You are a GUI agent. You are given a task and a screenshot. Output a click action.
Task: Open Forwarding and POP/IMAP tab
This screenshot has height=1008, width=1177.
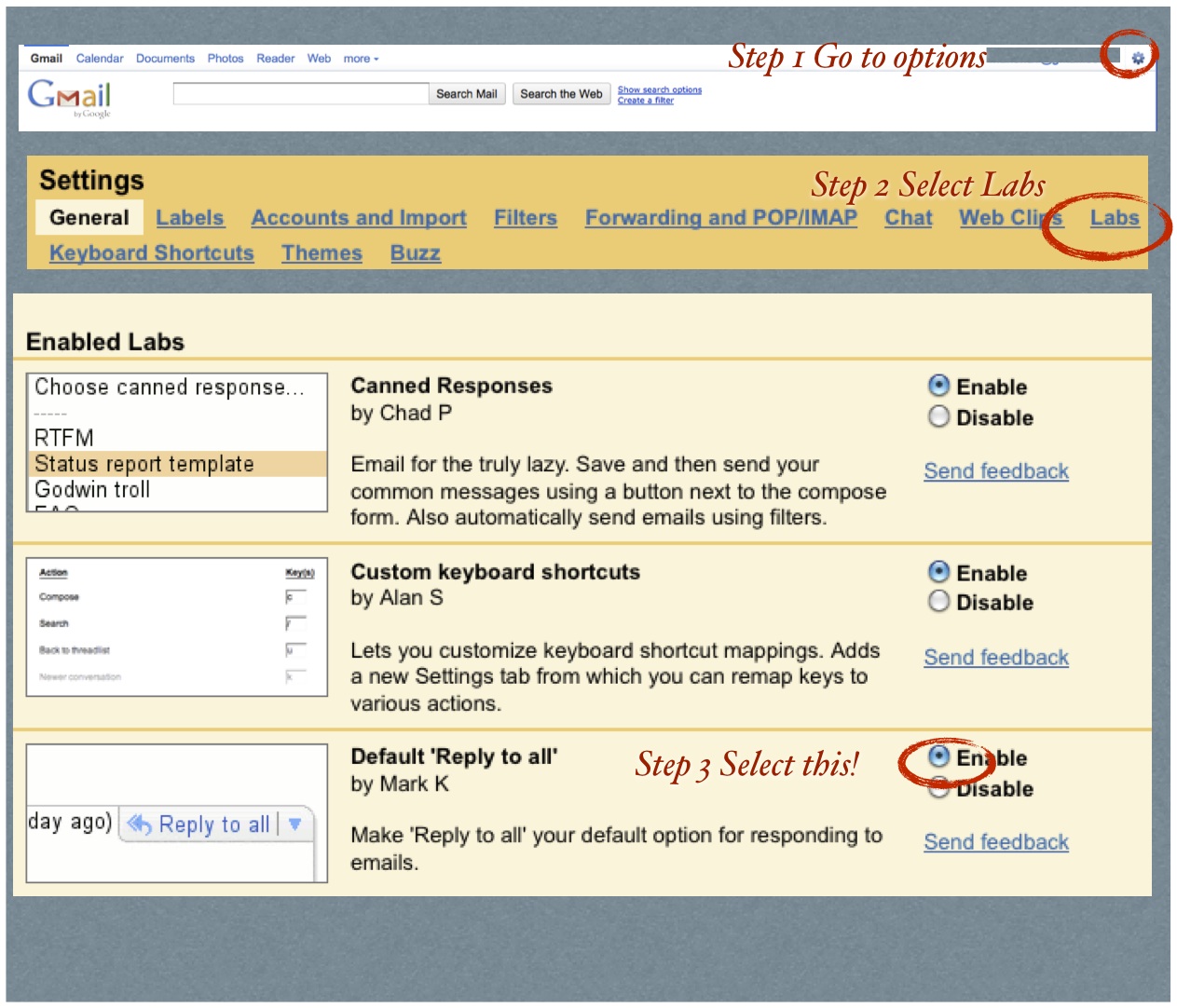click(x=721, y=218)
